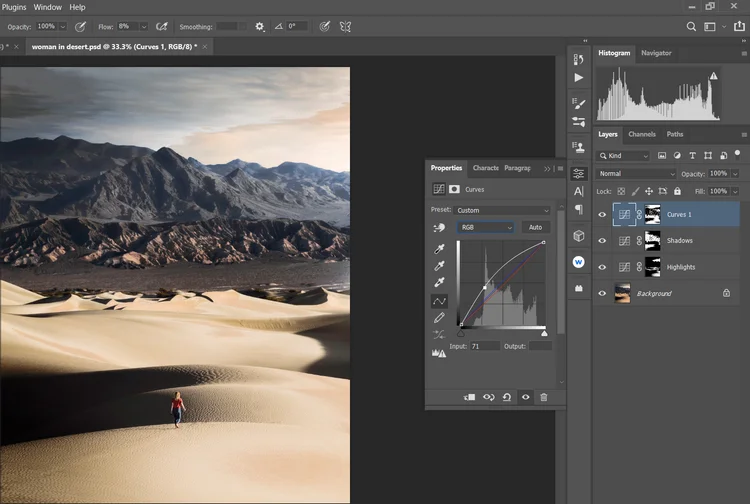Switch to the Channels tab
750x504 pixels.
(x=642, y=134)
